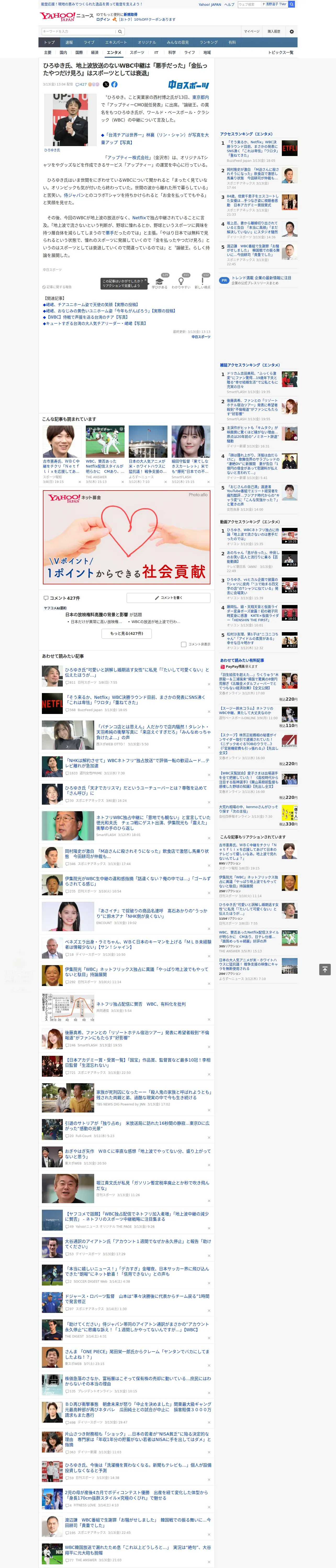Open the 「台湾チアは世界一」林襄 photo link
This screenshot has width=336, height=1568.
155,139
